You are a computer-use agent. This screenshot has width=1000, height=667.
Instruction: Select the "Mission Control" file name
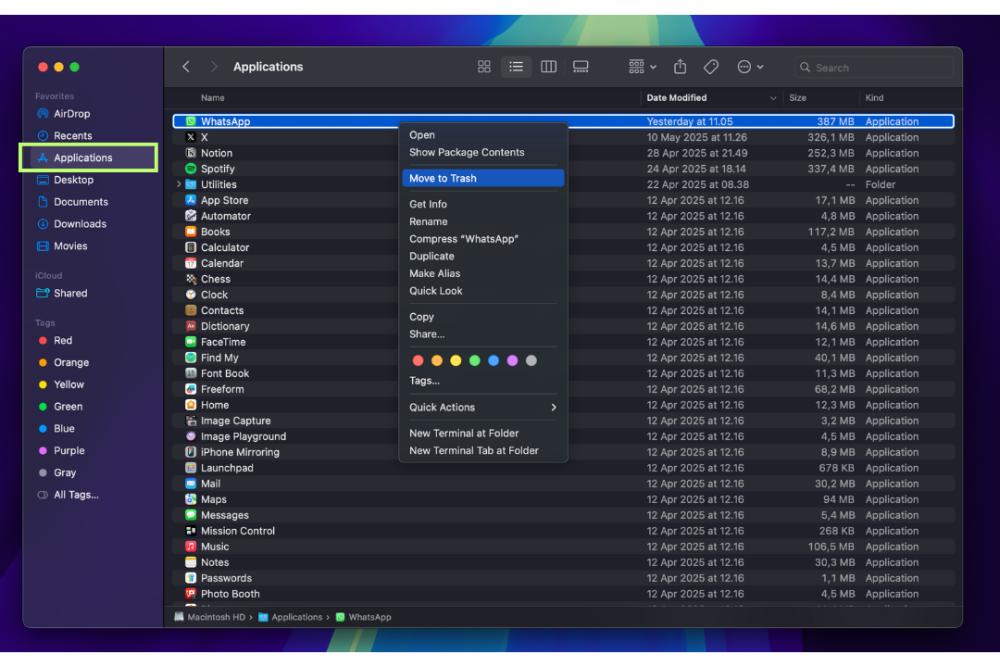coord(238,531)
